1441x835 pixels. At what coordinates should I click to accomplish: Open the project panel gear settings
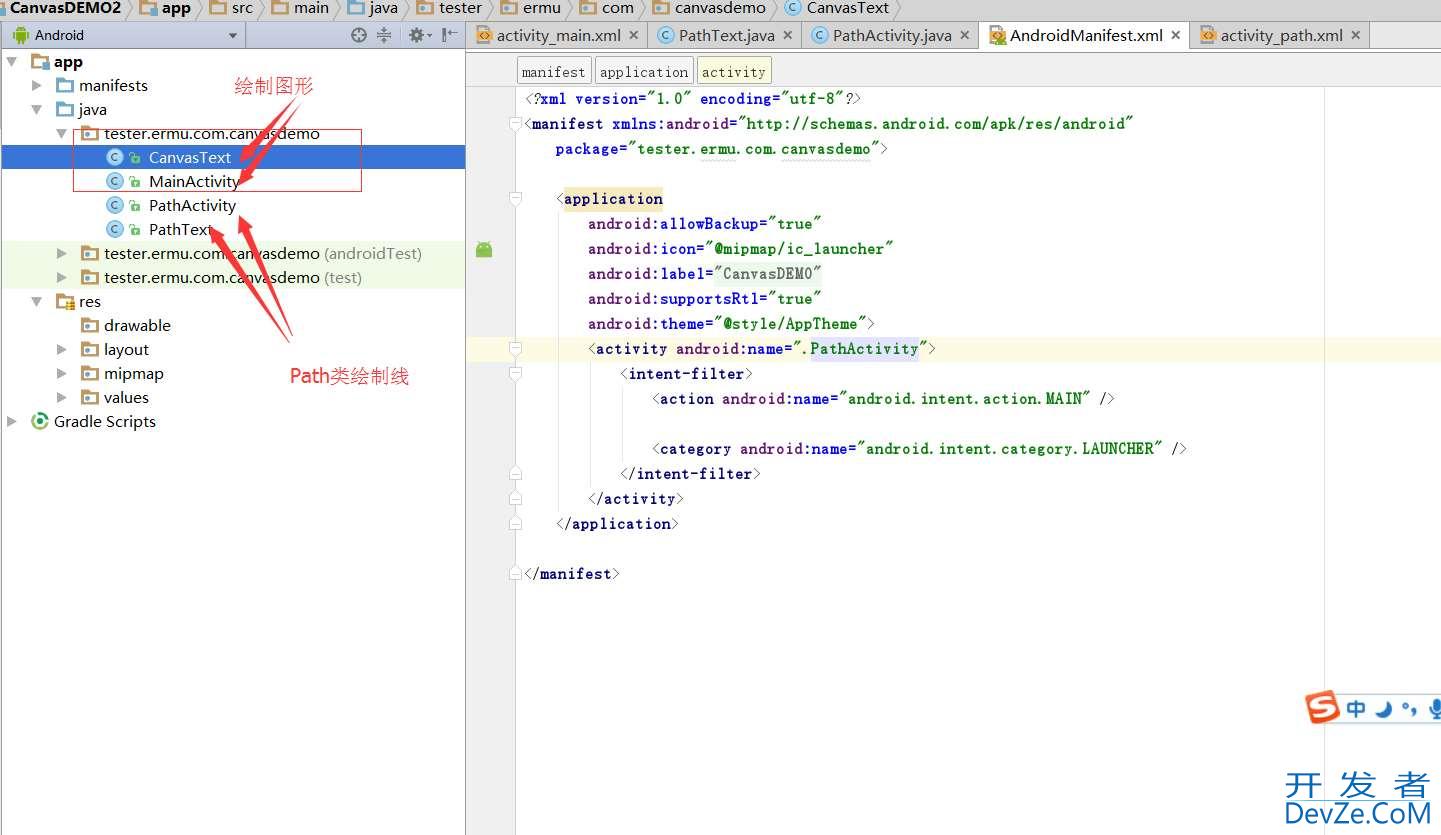[x=418, y=35]
